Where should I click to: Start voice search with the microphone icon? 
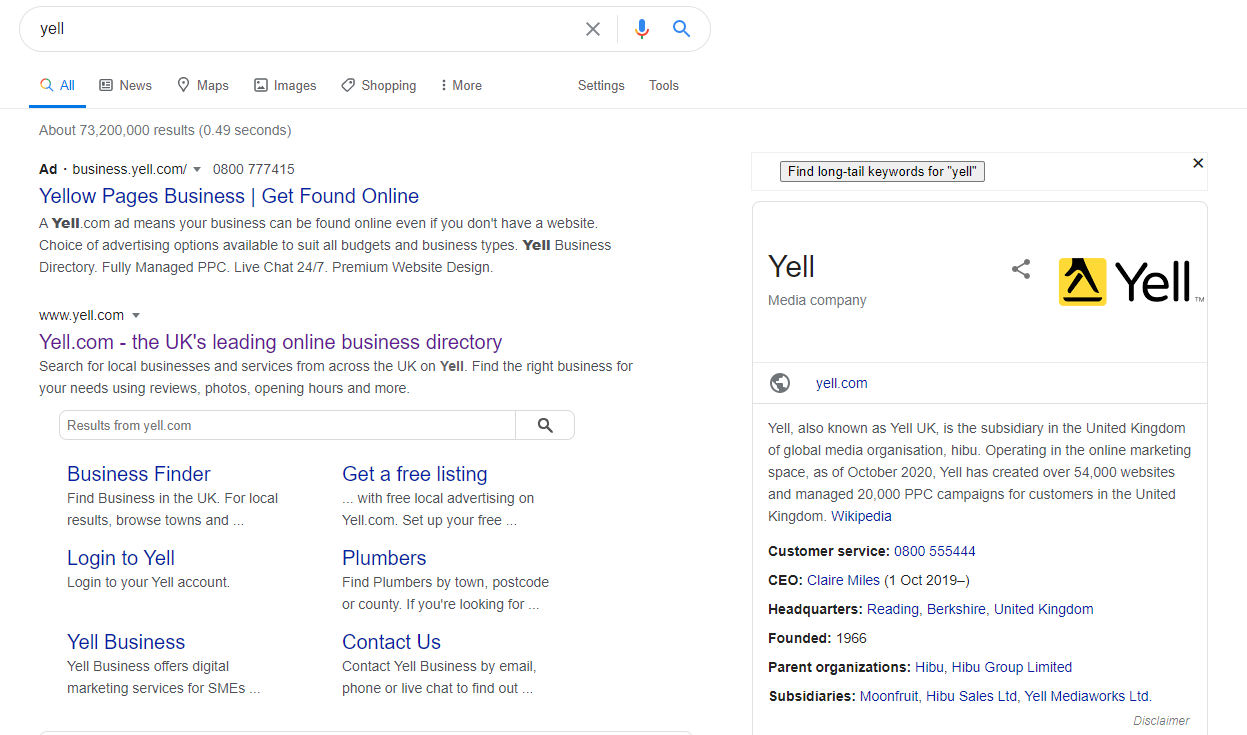[x=642, y=29]
